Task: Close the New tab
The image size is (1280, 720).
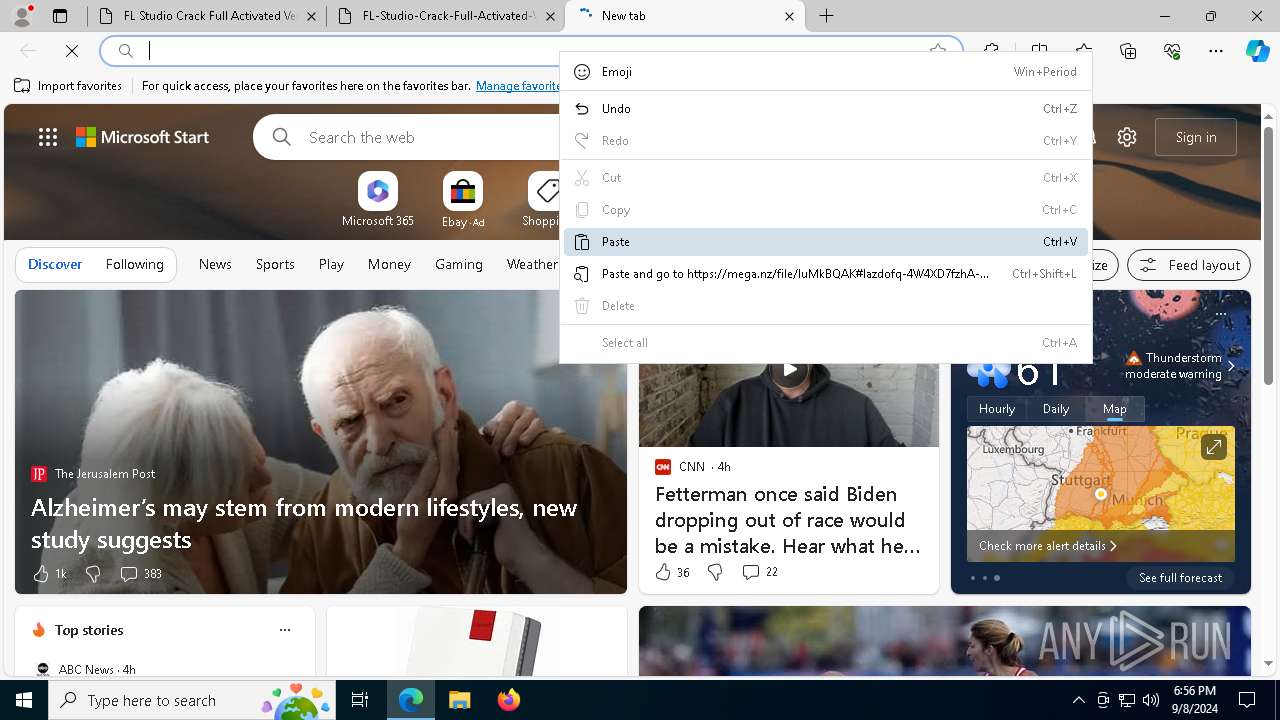Action: (789, 16)
